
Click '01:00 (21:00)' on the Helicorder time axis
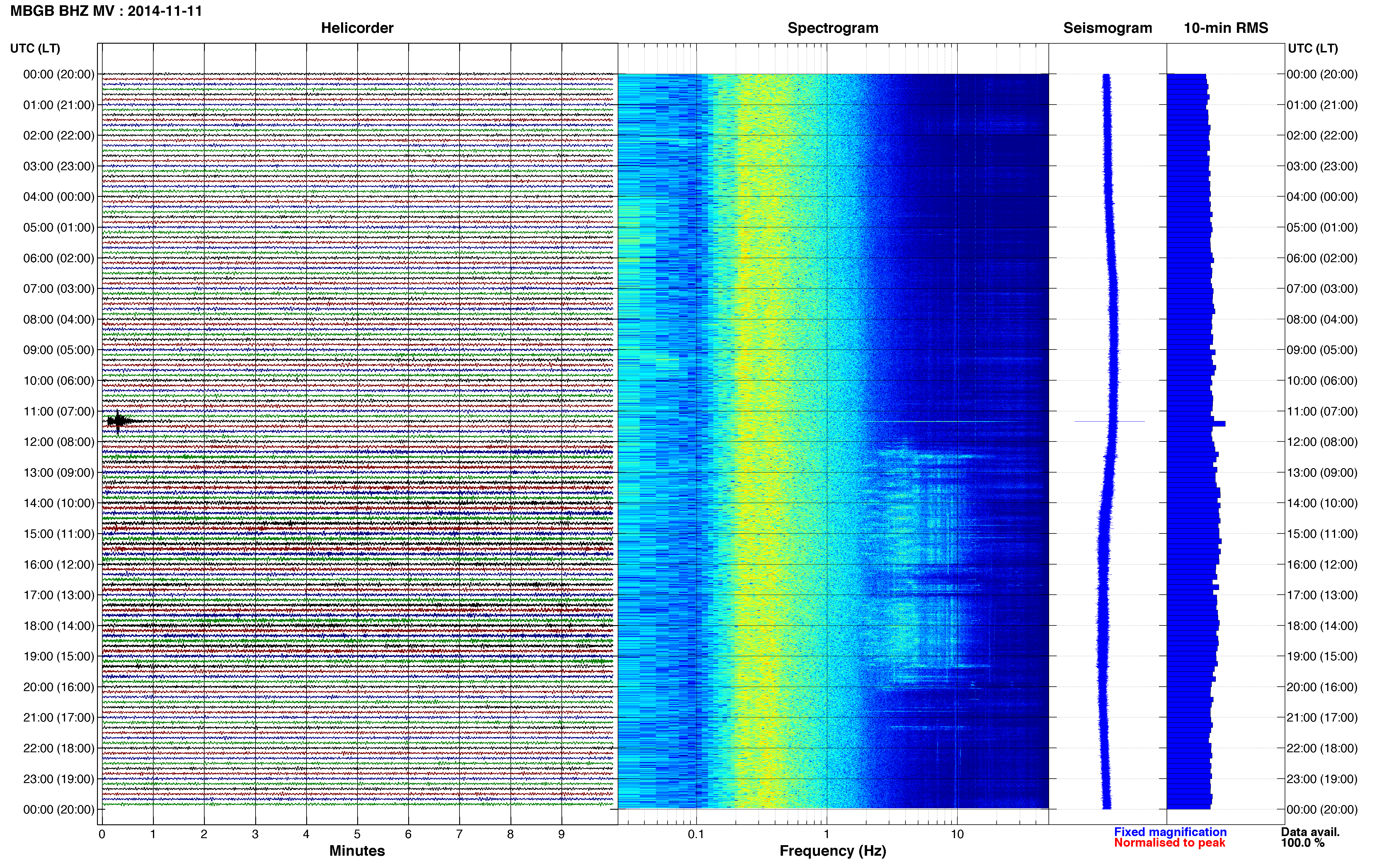59,105
